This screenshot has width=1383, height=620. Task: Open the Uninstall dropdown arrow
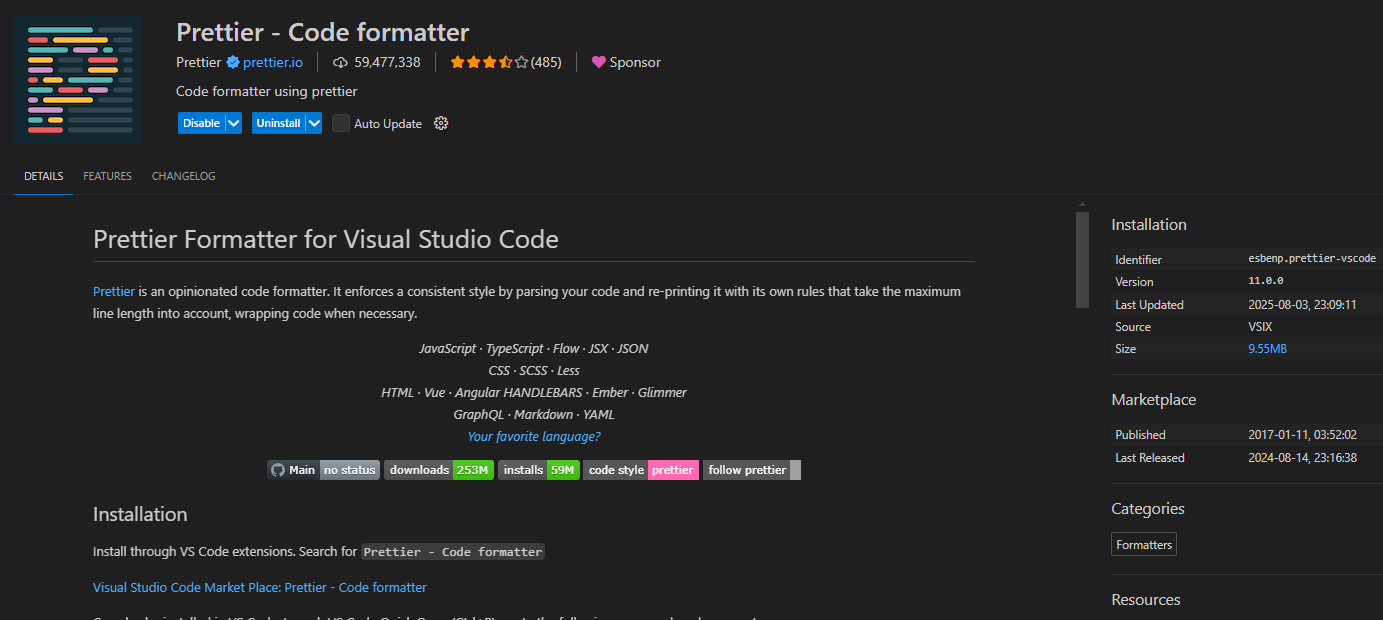pyautogui.click(x=313, y=123)
